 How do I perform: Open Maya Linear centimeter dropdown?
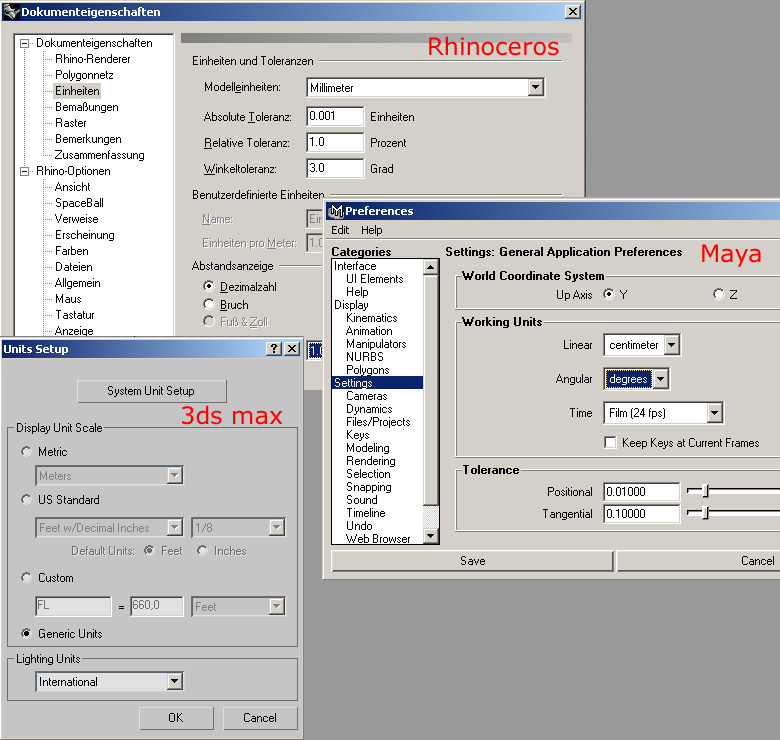click(672, 345)
